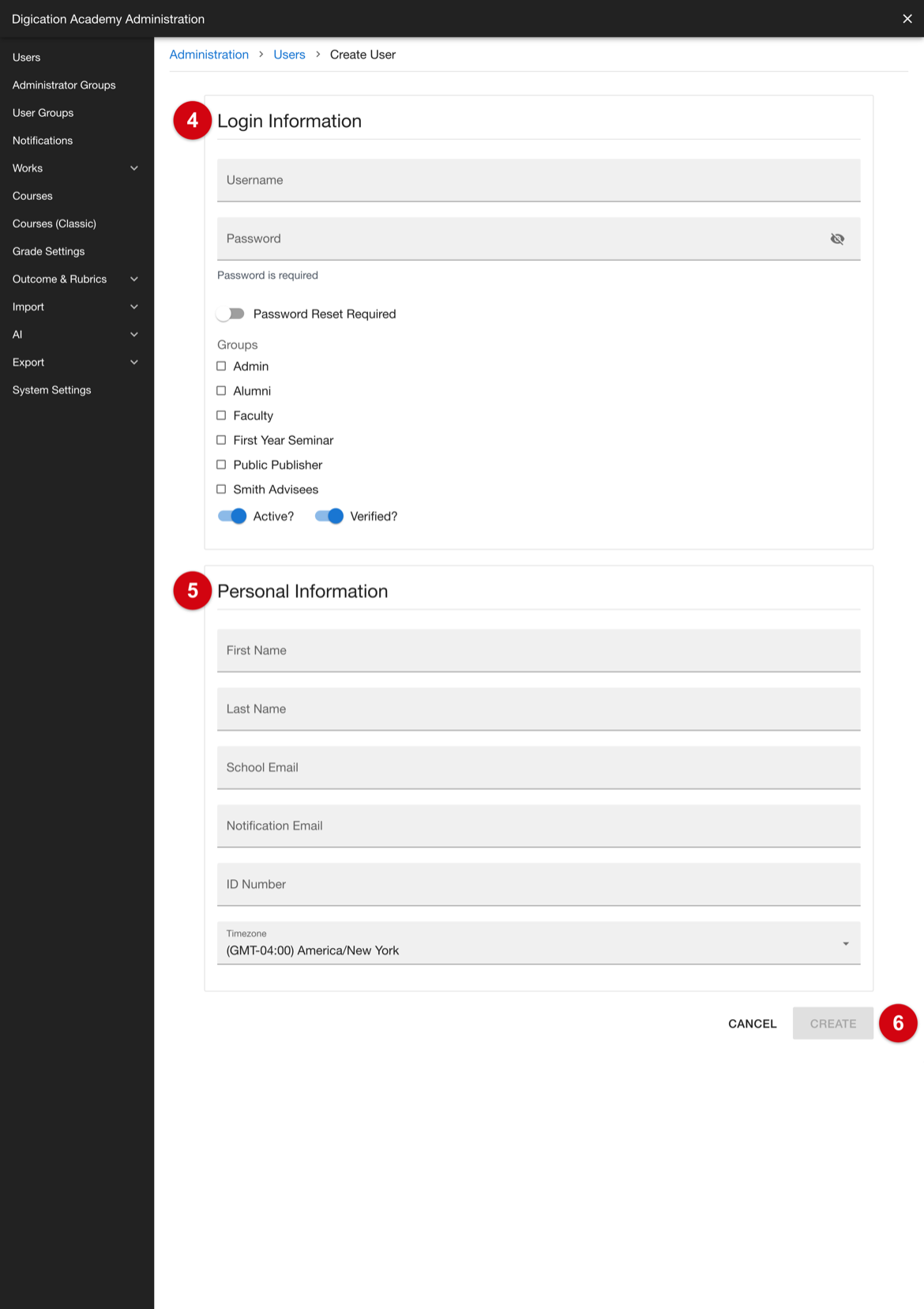Click the Users breadcrumb link

[x=289, y=55]
